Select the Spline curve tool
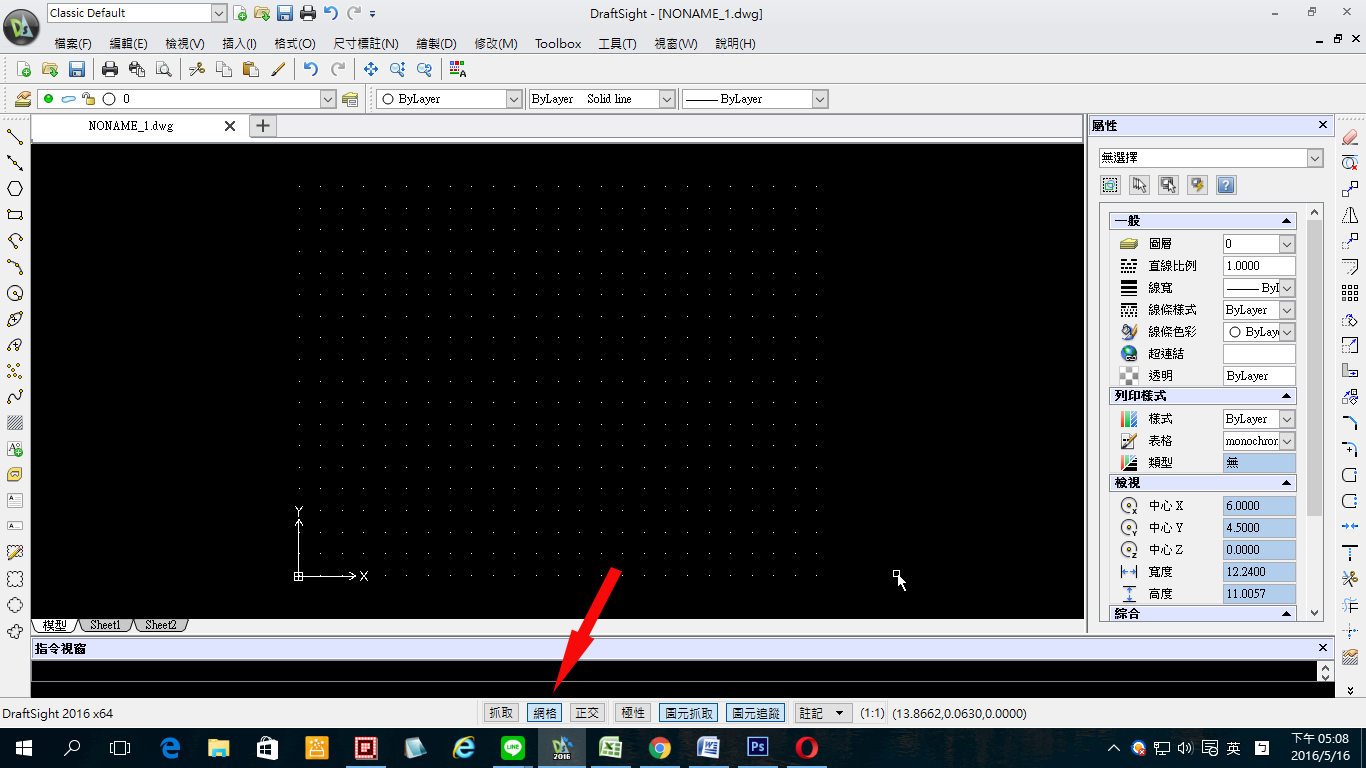Image resolution: width=1366 pixels, height=768 pixels. tap(15, 397)
